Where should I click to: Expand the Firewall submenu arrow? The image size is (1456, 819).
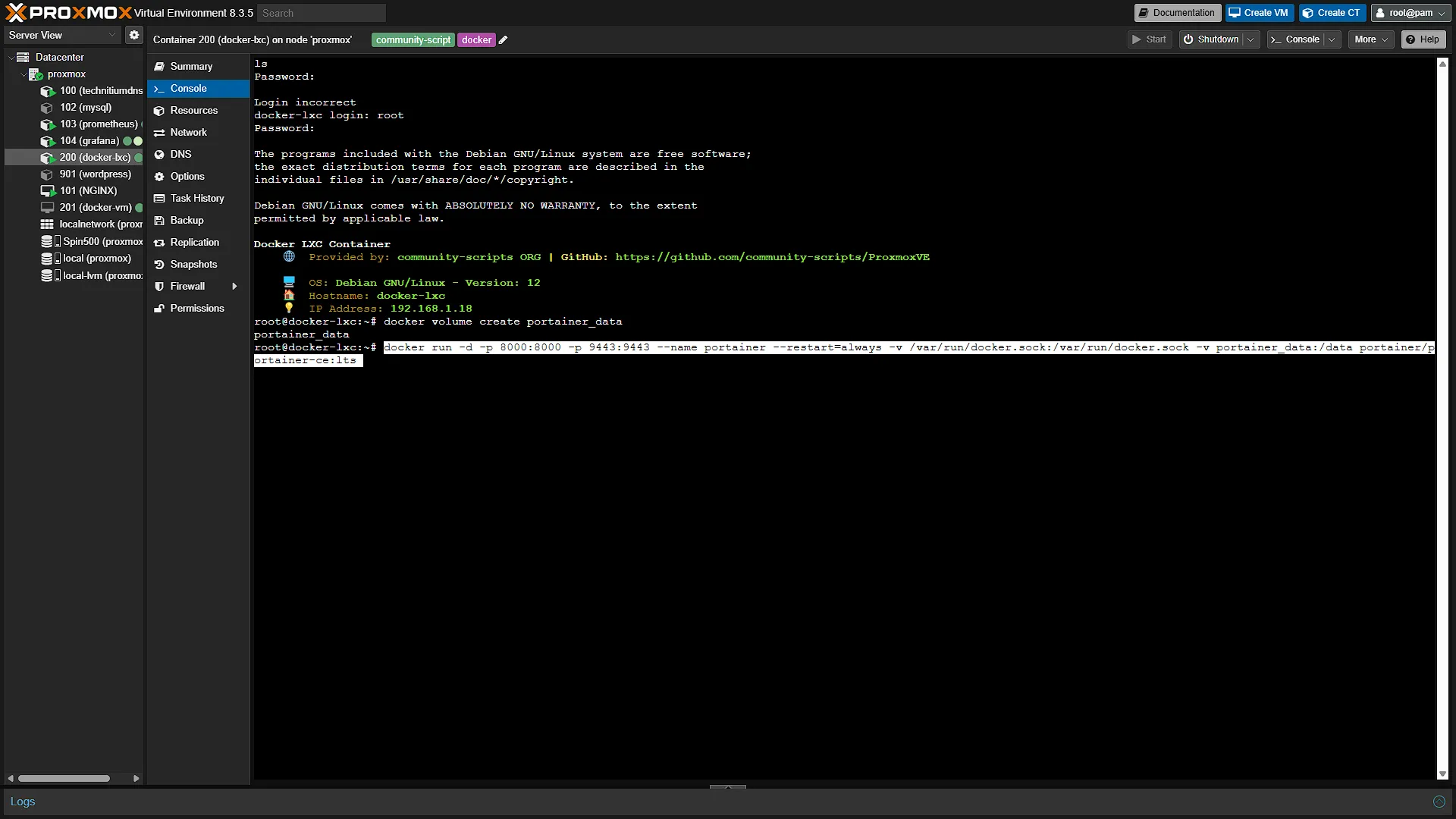tap(234, 286)
